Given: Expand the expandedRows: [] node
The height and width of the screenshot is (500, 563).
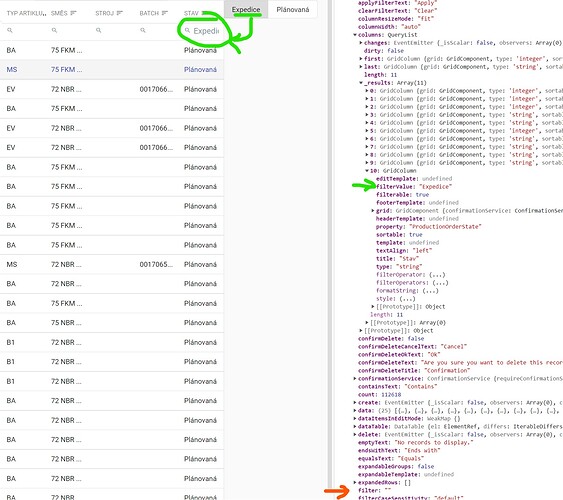Looking at the screenshot, I should coord(355,482).
